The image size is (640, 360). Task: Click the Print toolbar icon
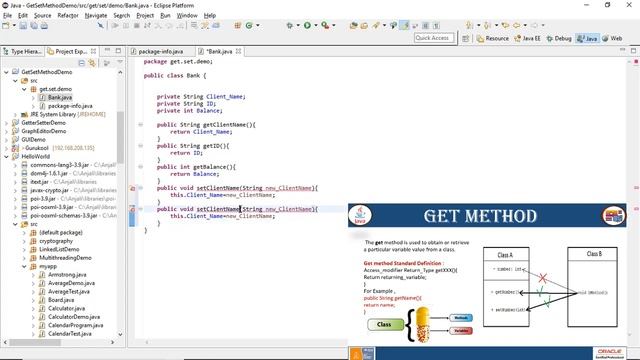point(44,25)
